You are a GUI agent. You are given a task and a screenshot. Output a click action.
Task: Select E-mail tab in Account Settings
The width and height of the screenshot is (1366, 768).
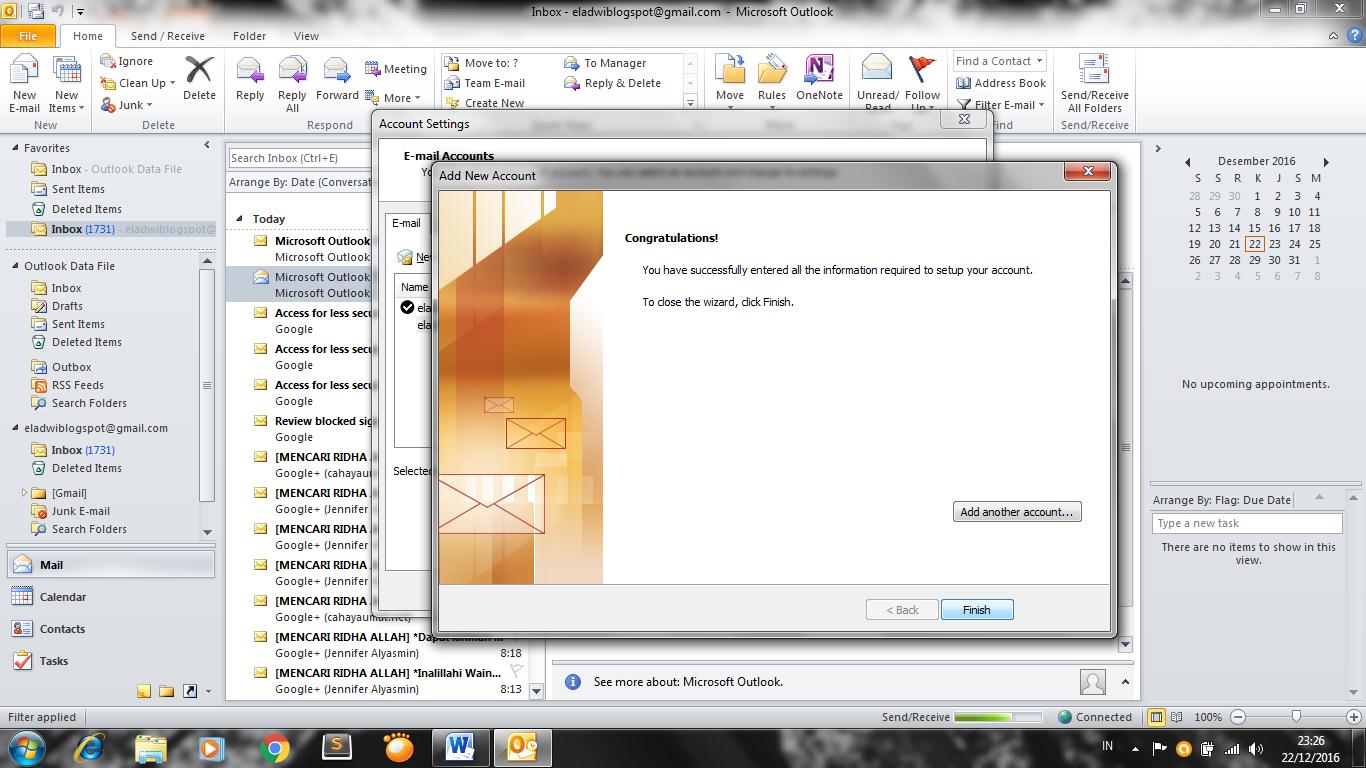[x=406, y=223]
